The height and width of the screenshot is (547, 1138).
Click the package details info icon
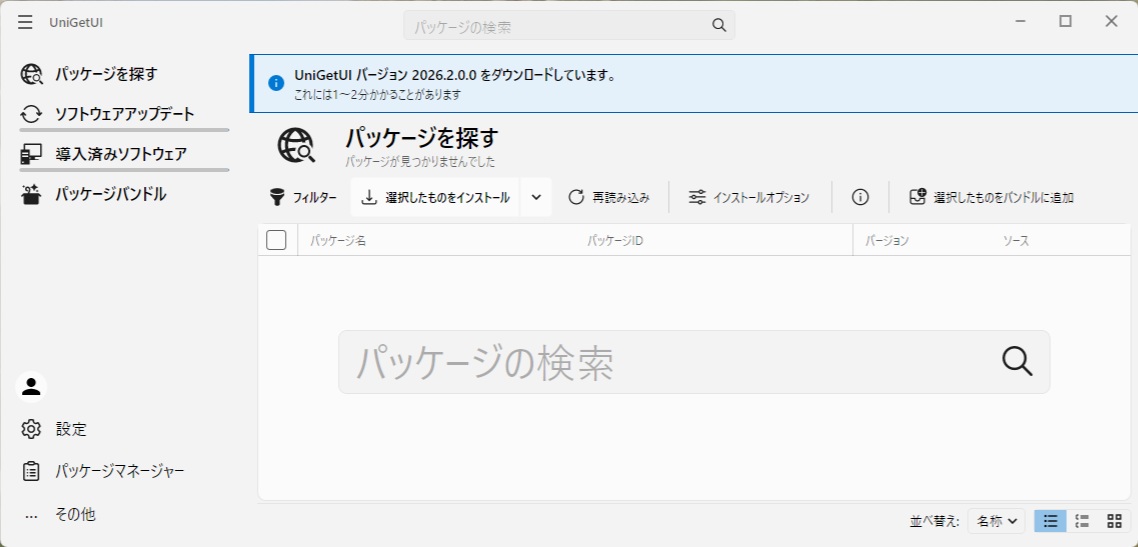point(860,197)
